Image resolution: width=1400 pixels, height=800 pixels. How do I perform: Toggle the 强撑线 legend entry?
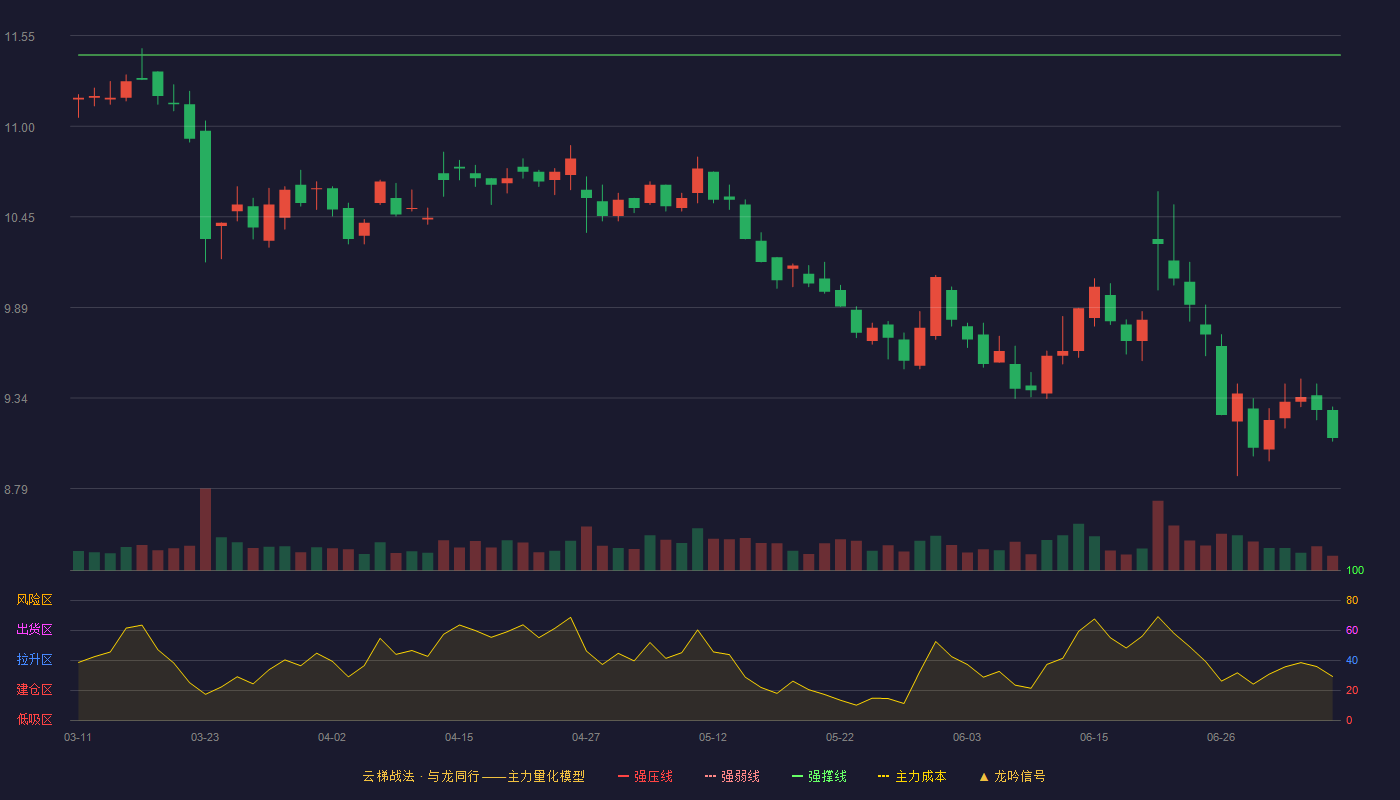819,776
